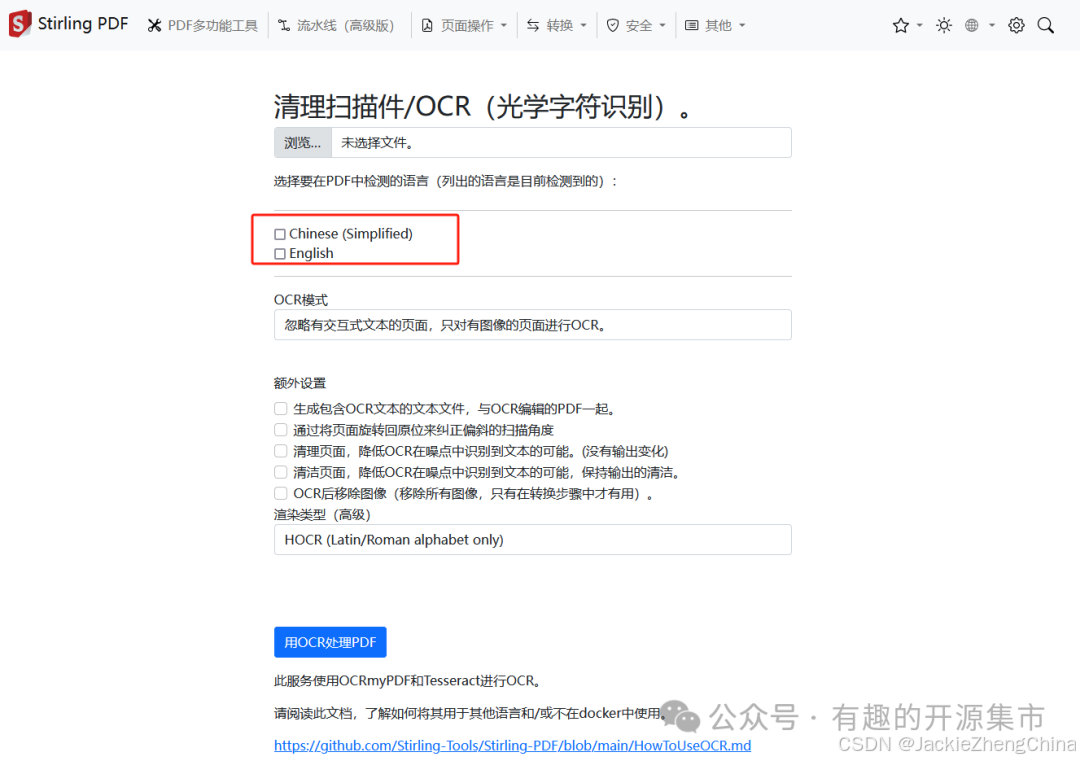
Task: Enable the Chinese (Simplified) language checkbox
Action: [x=280, y=234]
